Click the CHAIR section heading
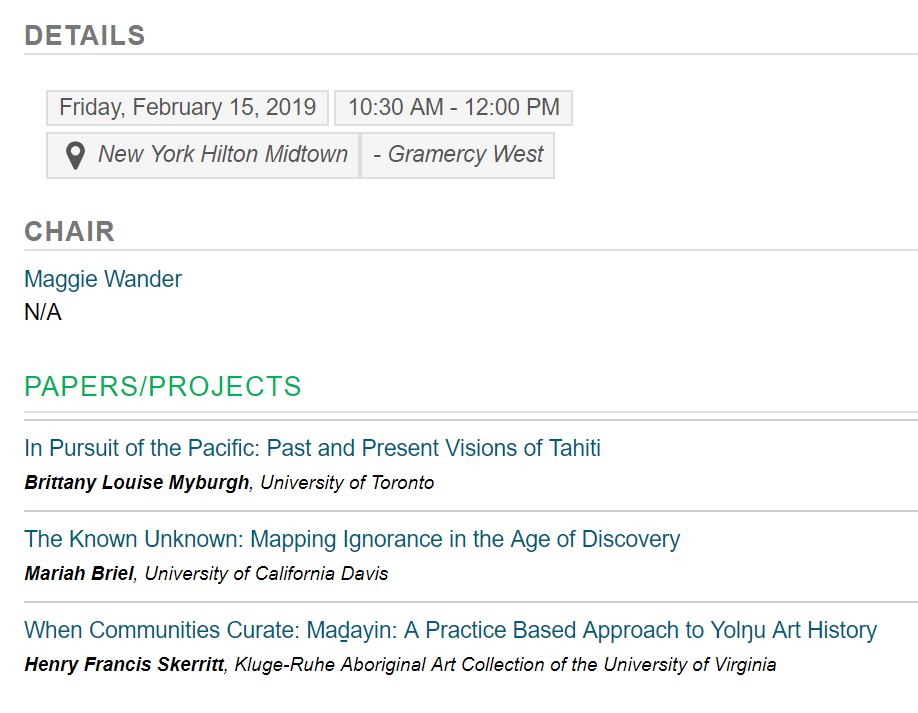 pos(69,232)
